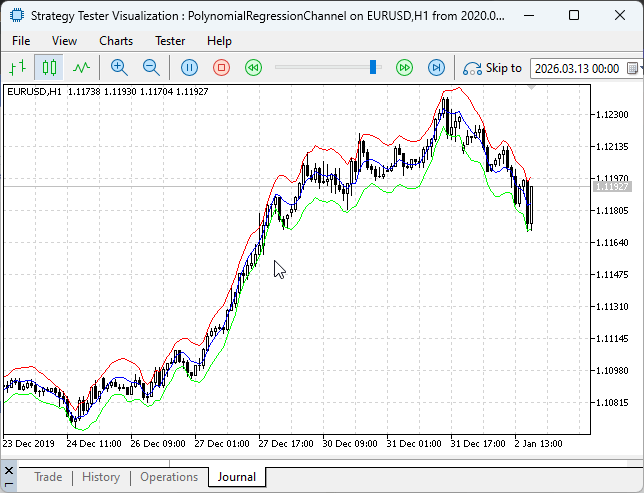Pause the strategy visualization

[x=189, y=67]
